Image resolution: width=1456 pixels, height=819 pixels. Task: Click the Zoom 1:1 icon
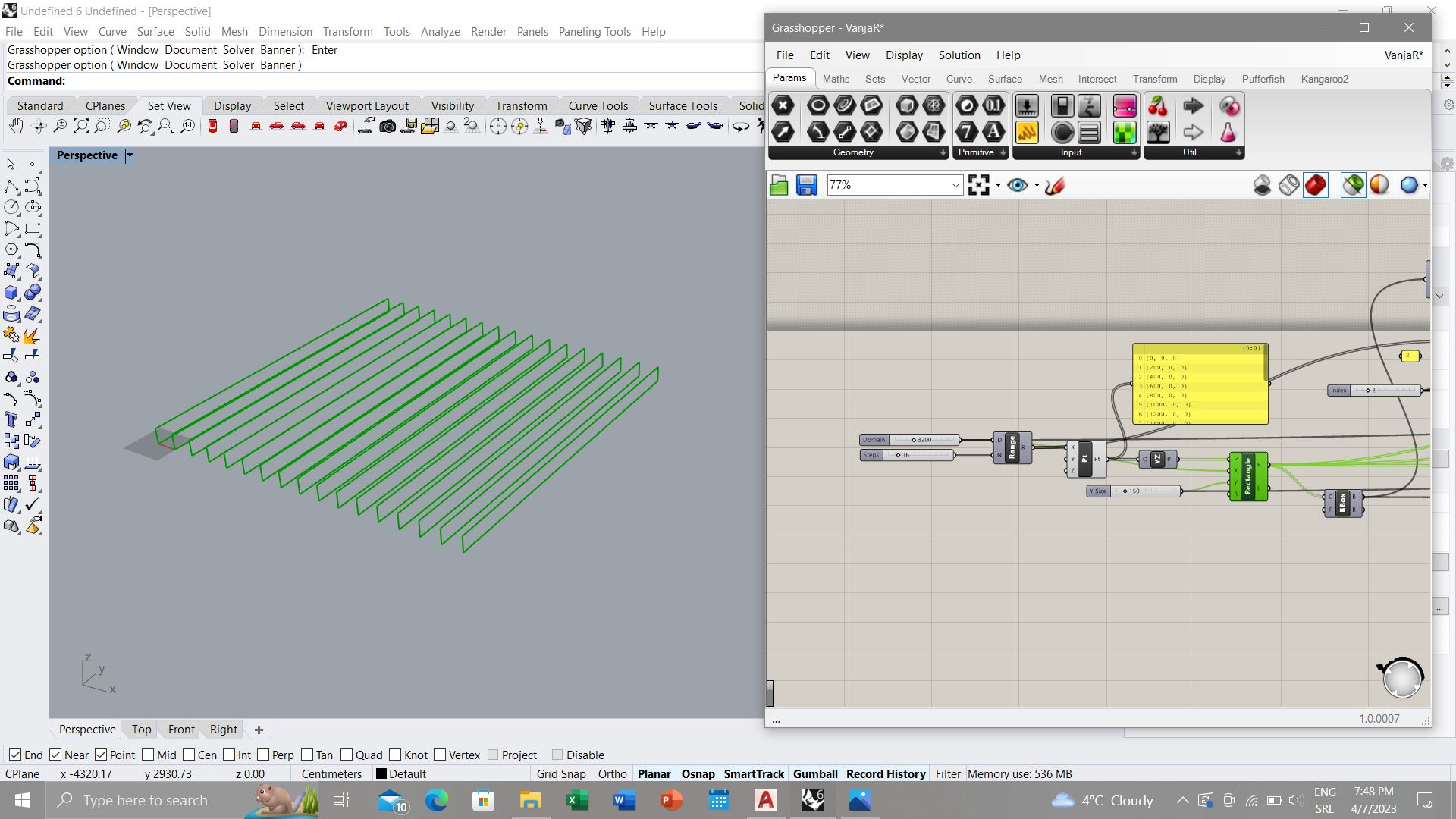188,126
